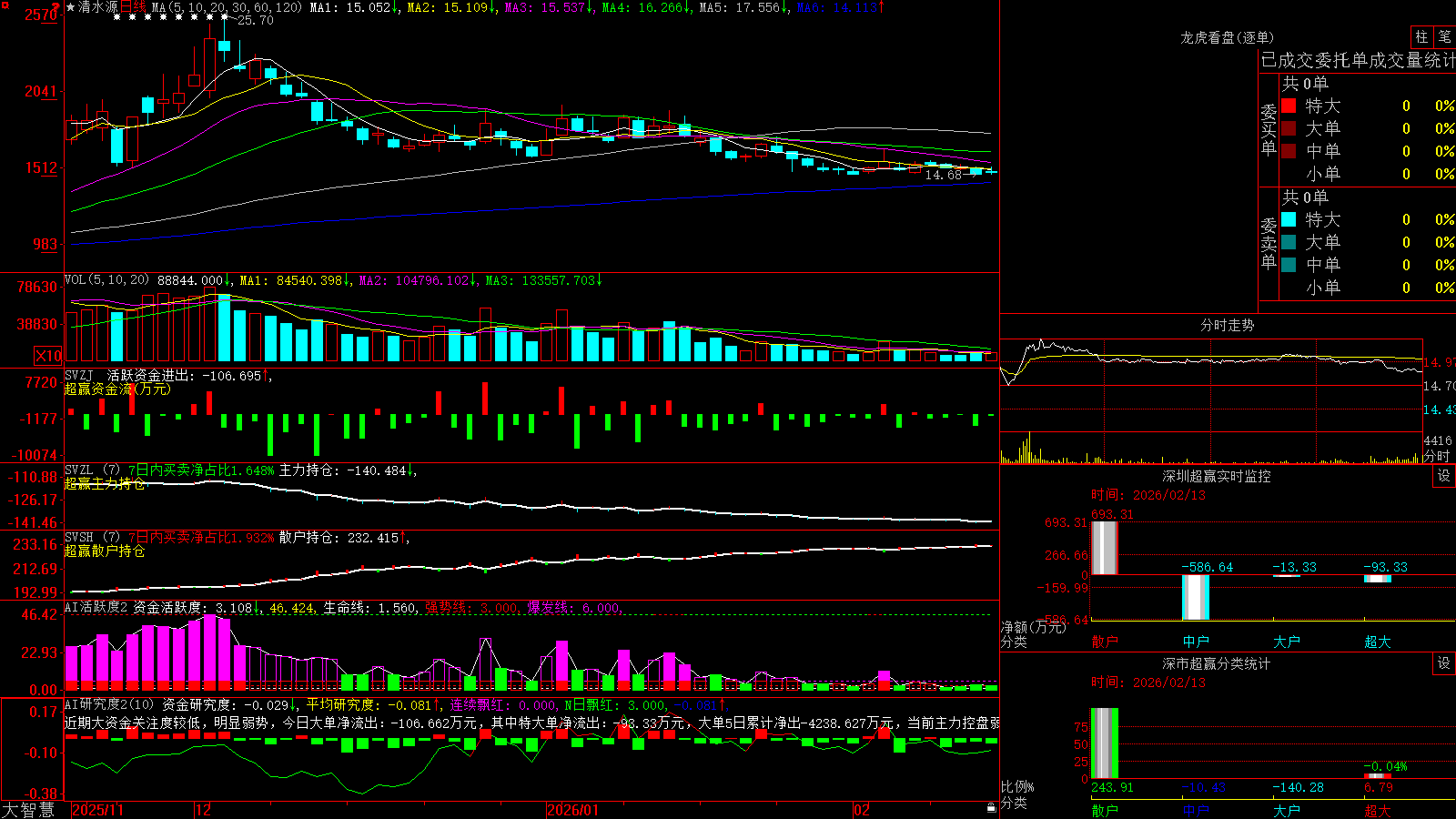Click the small red square in top-left corner
The image size is (1456, 819).
[x=5, y=5]
